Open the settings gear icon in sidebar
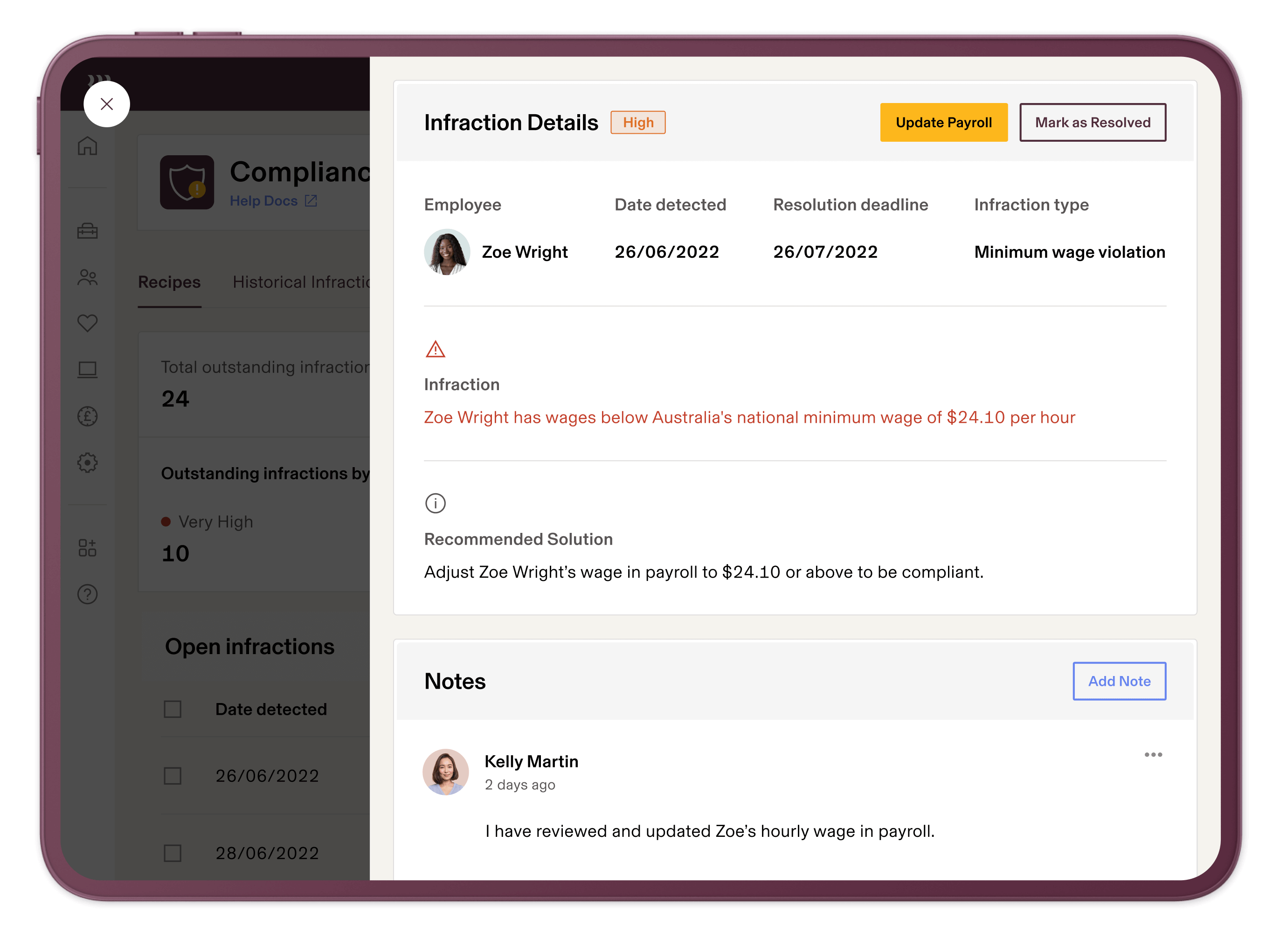This screenshot has width=1287, height=952. click(88, 462)
